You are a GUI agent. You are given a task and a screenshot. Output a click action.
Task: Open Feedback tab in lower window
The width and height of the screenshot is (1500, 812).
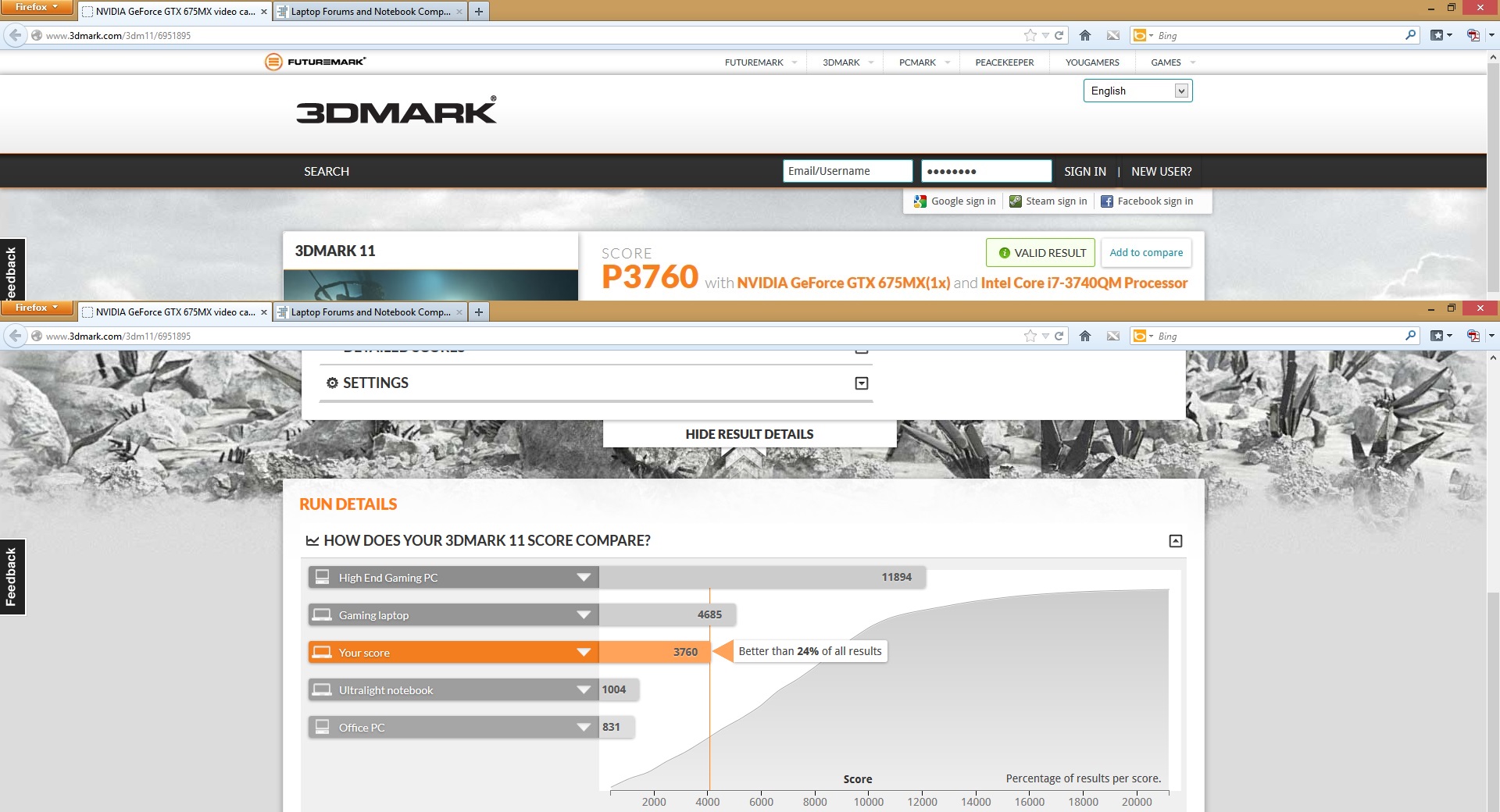coord(12,577)
